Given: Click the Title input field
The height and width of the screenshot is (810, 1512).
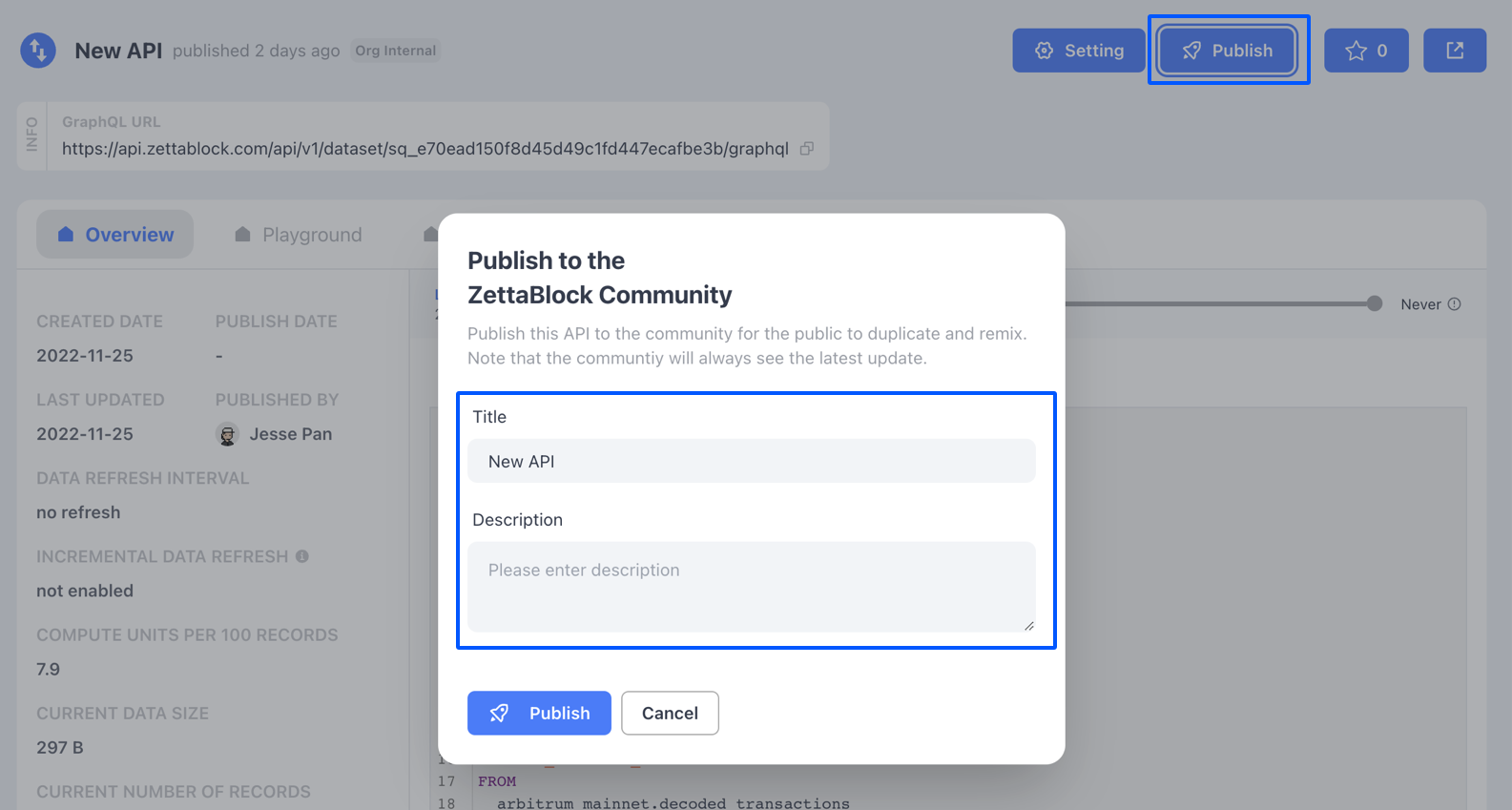Looking at the screenshot, I should coord(752,461).
